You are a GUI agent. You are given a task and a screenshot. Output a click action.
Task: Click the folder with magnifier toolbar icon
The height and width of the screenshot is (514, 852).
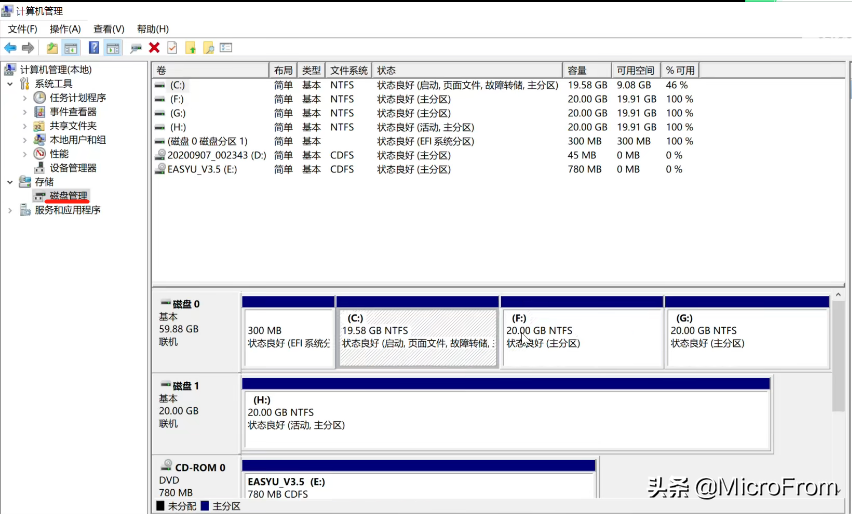pos(208,47)
